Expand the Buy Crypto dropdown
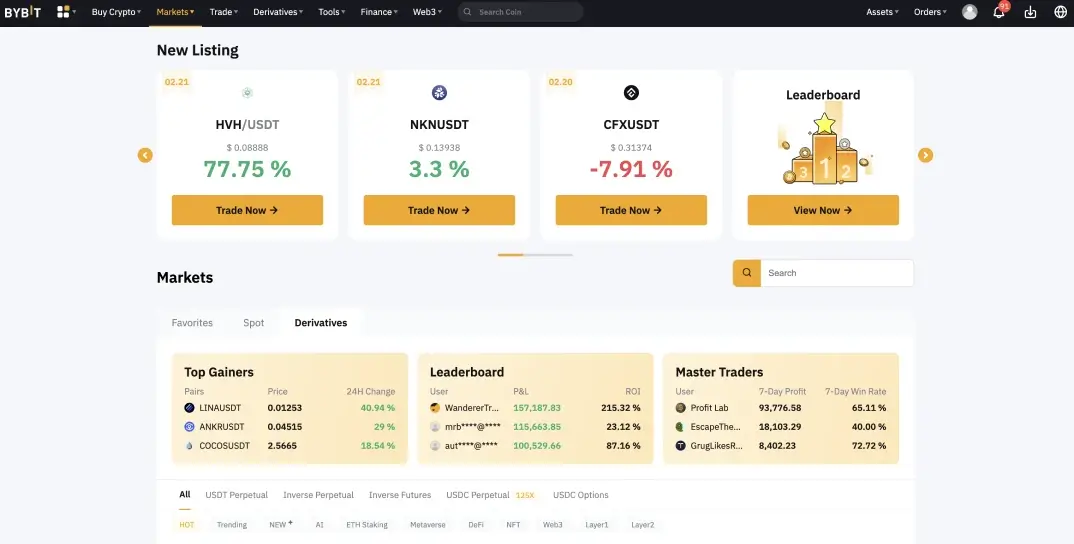Viewport: 1074px width, 544px height. click(x=116, y=12)
